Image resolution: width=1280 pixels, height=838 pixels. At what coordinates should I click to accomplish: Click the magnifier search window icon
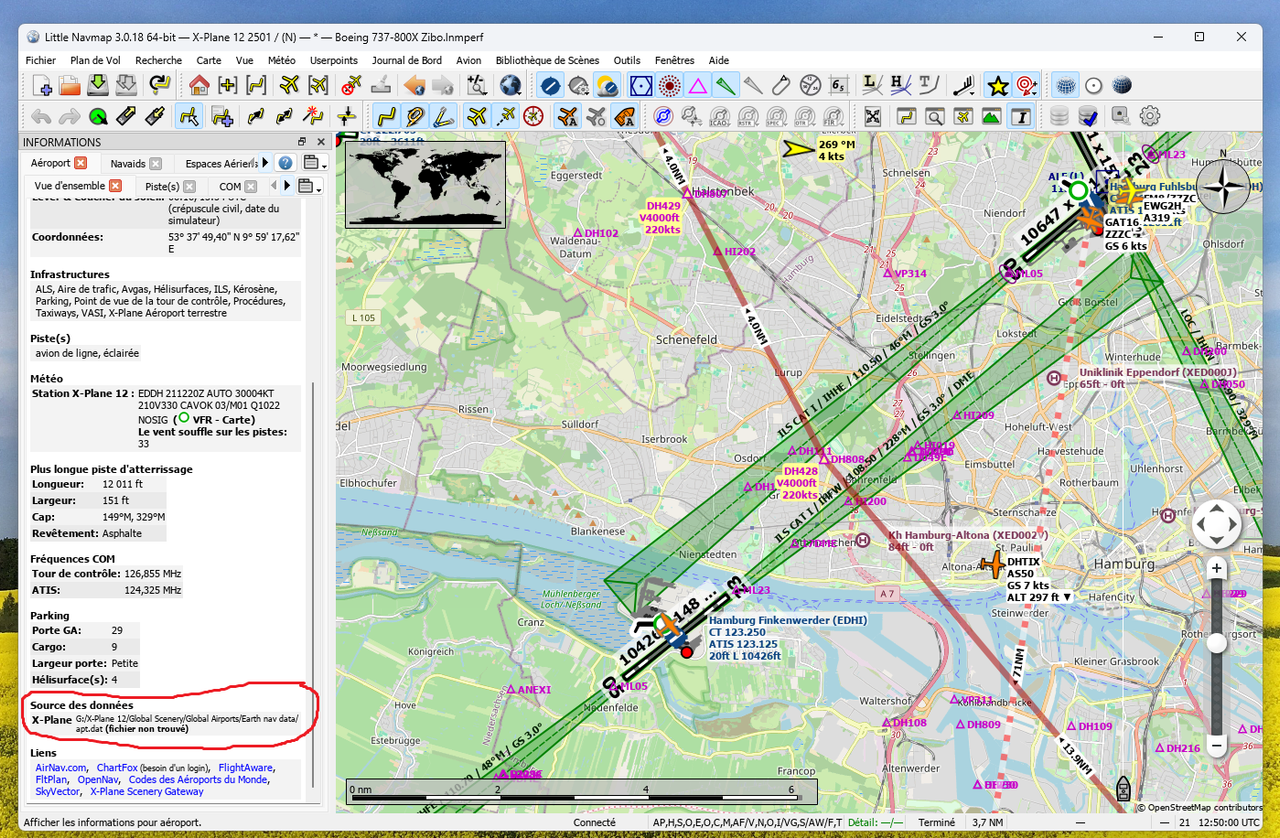[x=935, y=116]
